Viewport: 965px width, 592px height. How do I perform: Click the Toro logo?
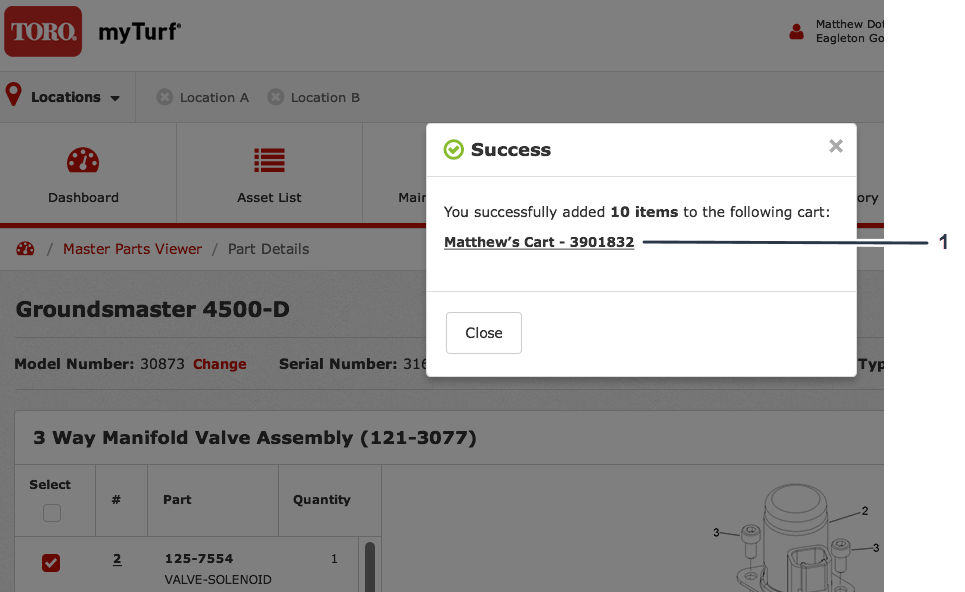click(42, 32)
